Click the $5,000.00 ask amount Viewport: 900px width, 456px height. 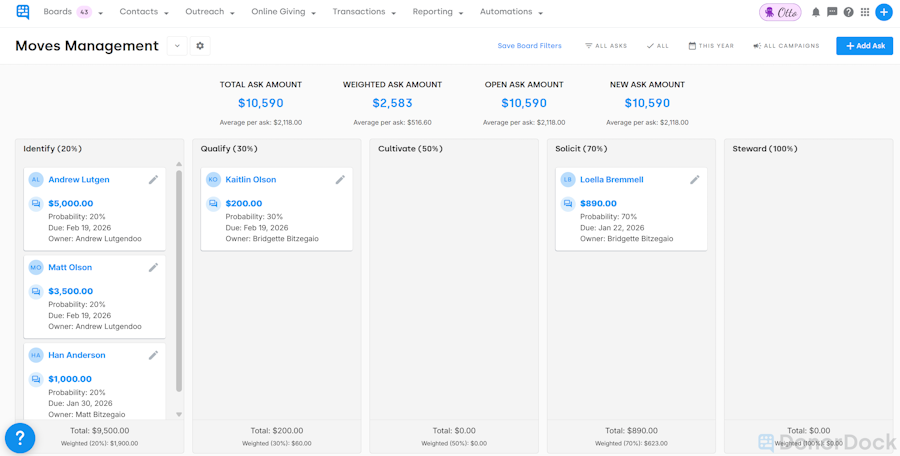[71, 203]
